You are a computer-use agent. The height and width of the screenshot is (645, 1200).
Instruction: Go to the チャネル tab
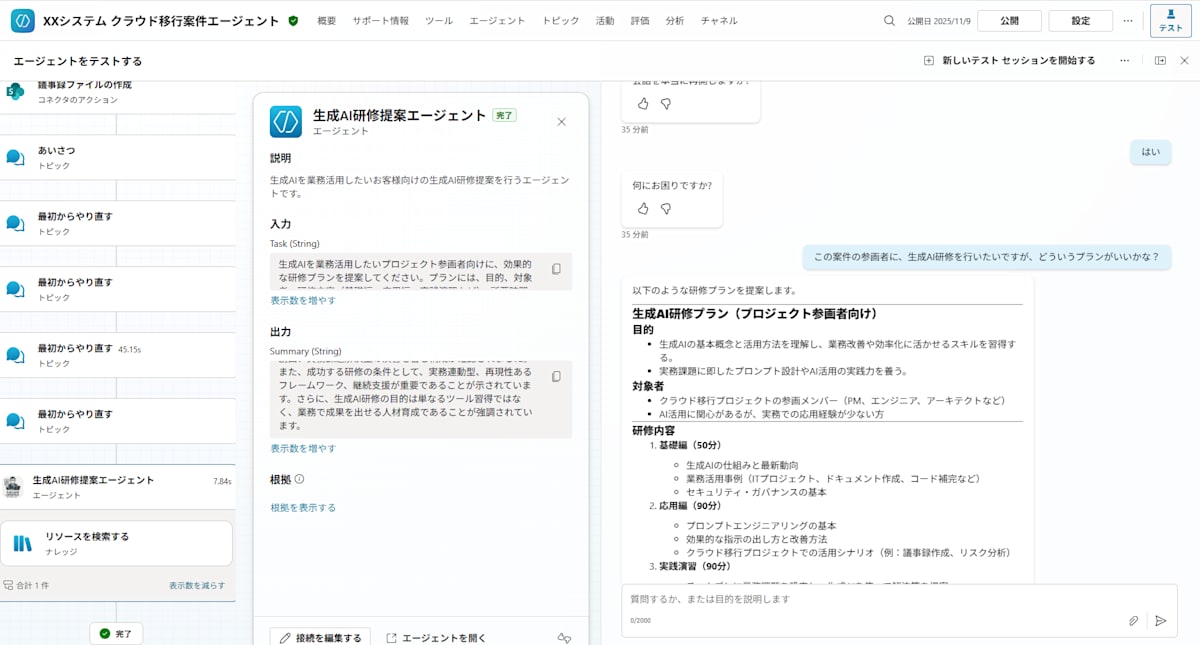(719, 20)
